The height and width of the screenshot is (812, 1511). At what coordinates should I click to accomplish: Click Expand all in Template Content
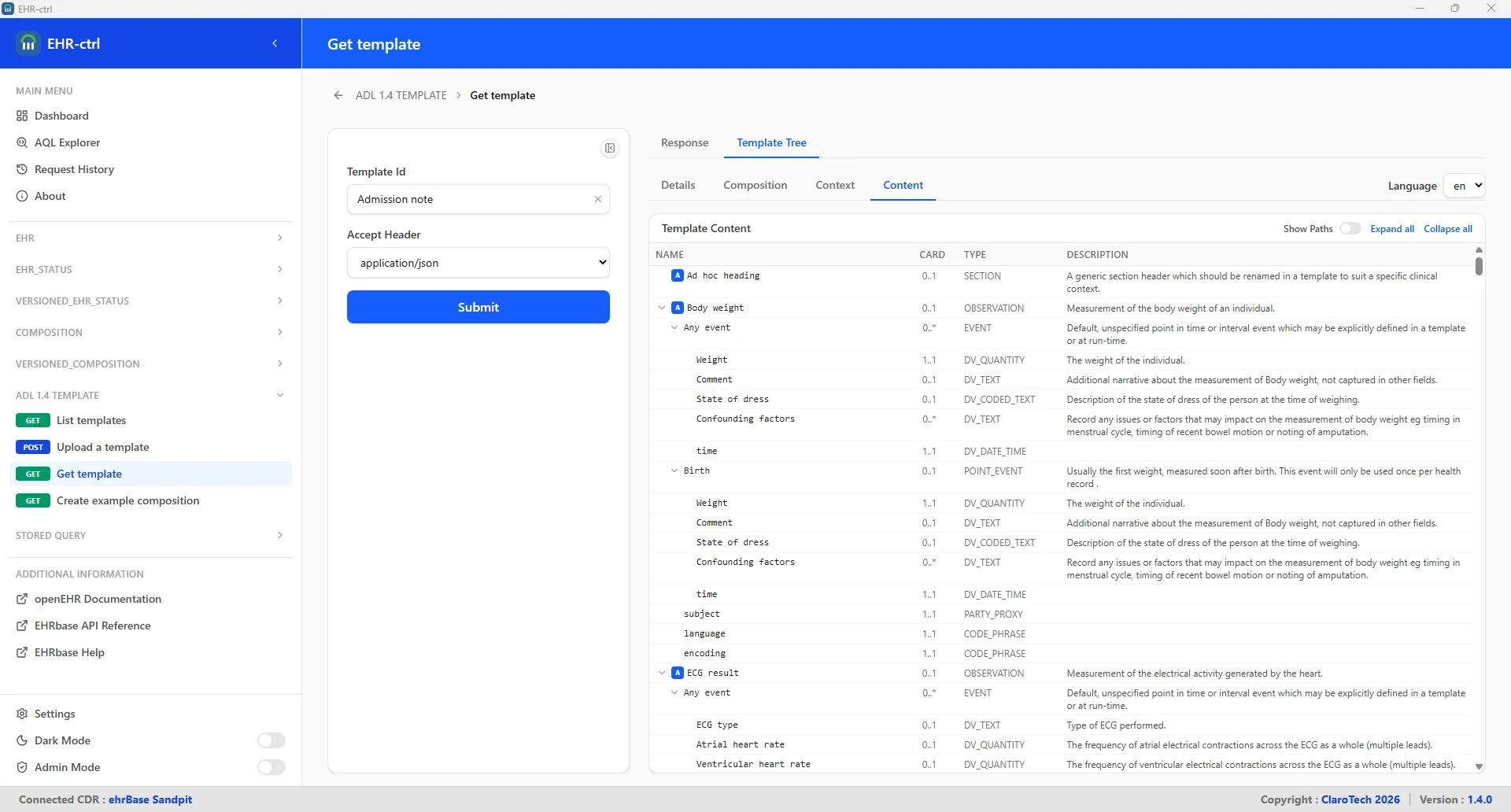point(1392,229)
